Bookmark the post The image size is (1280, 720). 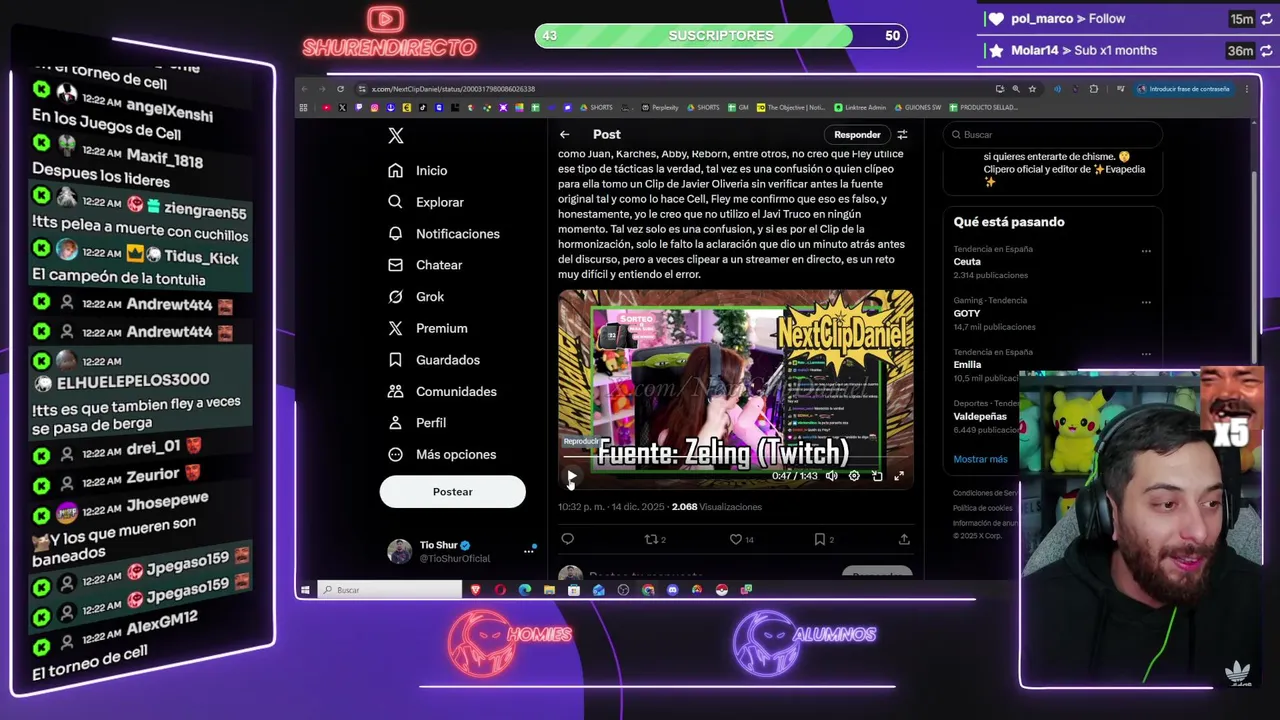coord(824,539)
